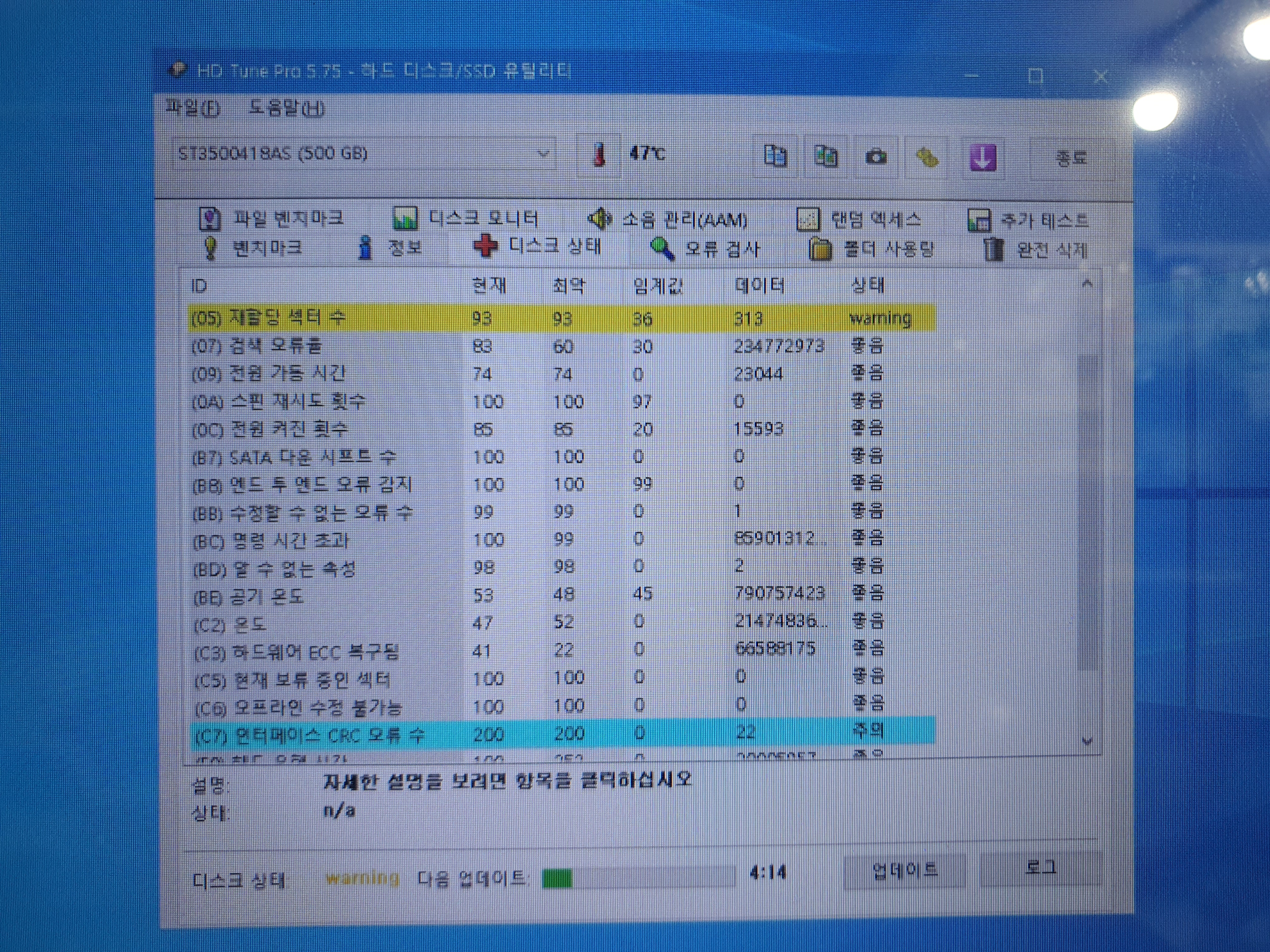
Task: Click the camera save screenshot icon
Action: point(876,157)
